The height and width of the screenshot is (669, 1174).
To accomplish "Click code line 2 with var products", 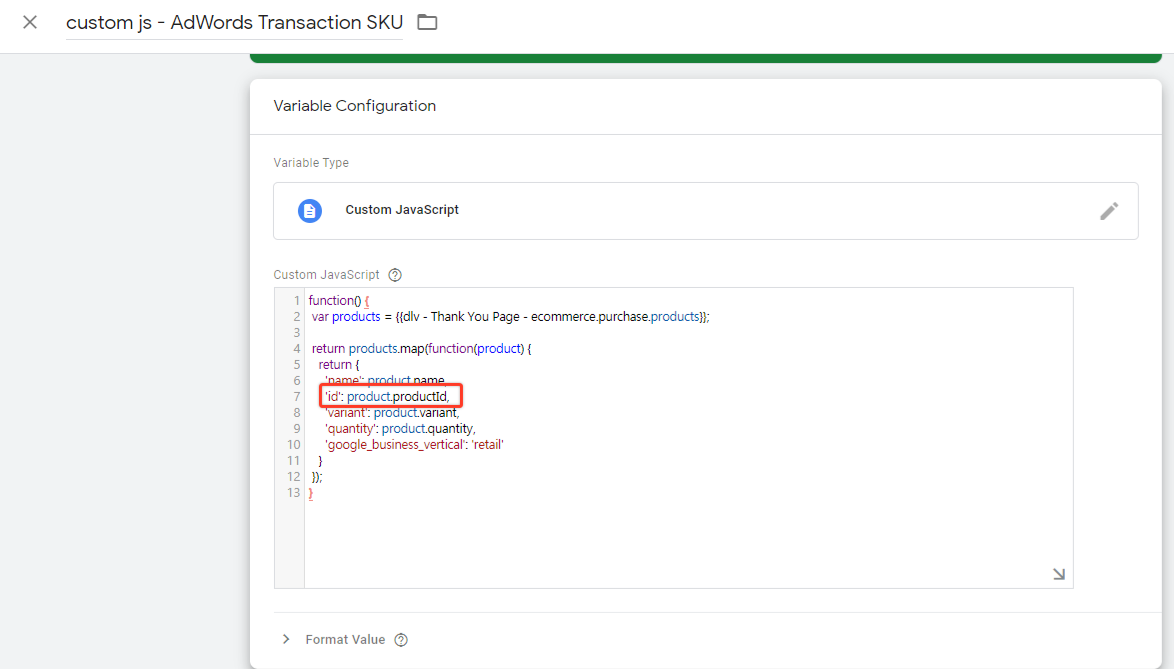I will pos(511,317).
